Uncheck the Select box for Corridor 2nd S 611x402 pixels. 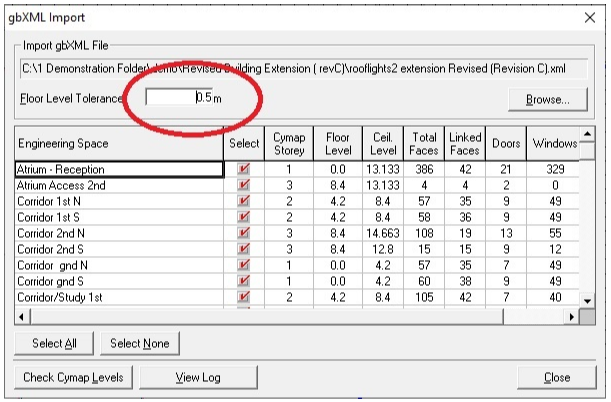(x=244, y=249)
